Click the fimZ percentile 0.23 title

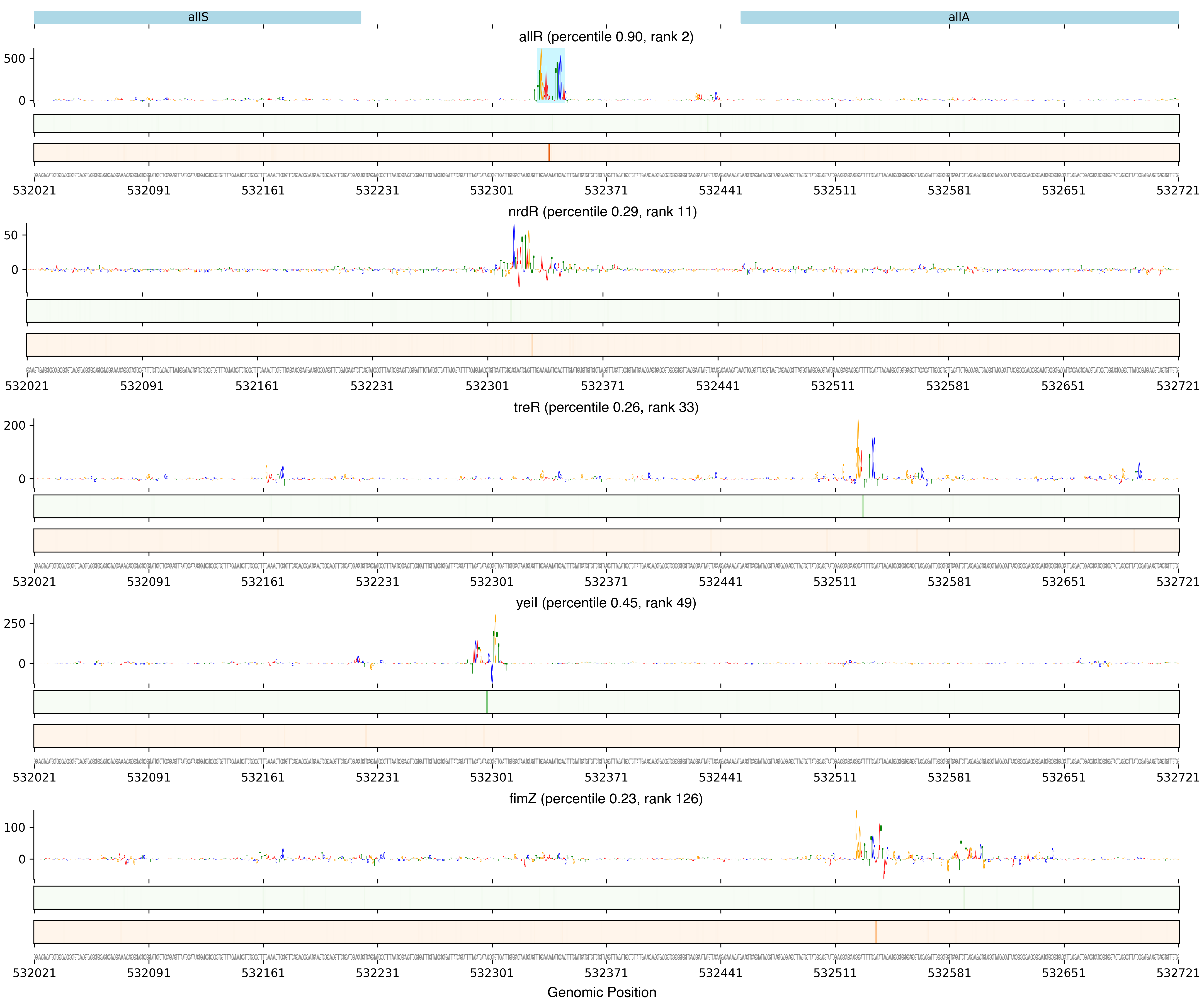605,799
